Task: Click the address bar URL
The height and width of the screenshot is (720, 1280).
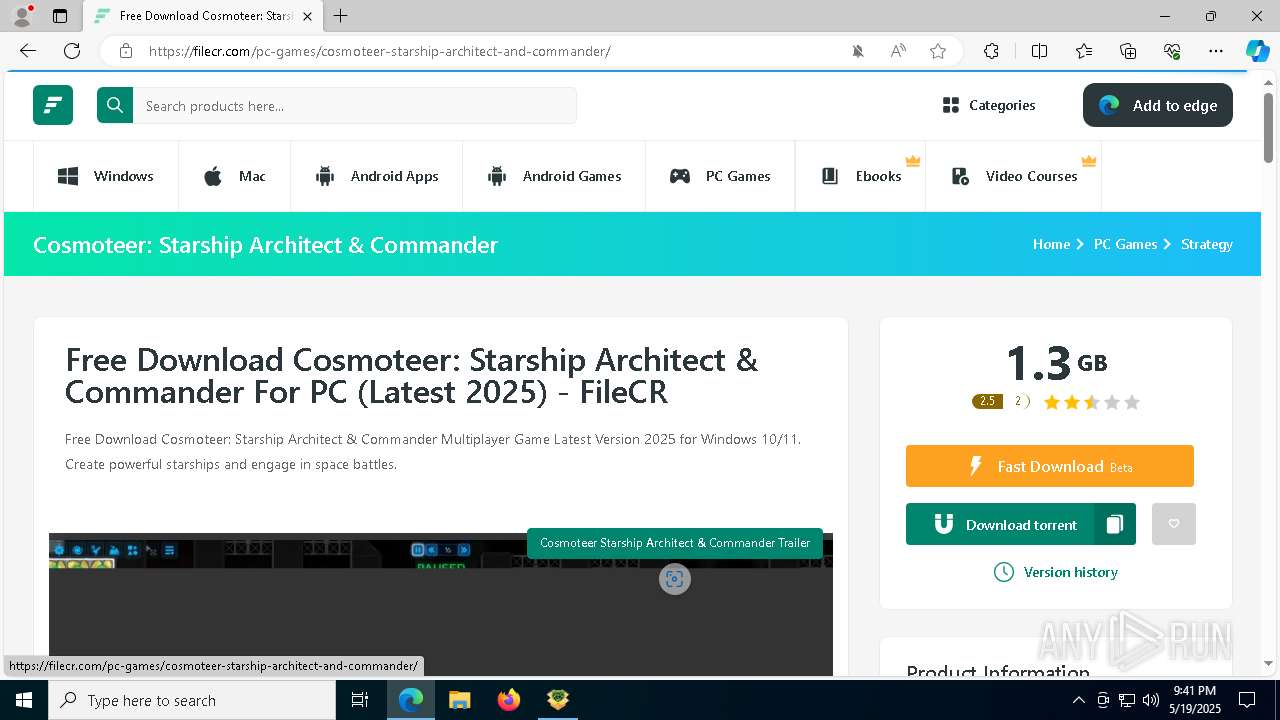Action: pyautogui.click(x=380, y=51)
